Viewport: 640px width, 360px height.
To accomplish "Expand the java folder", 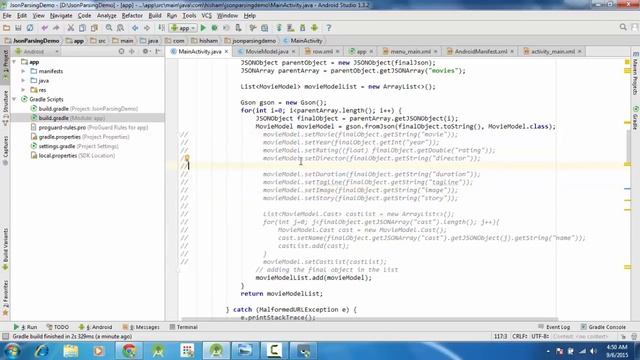I will tap(23, 80).
